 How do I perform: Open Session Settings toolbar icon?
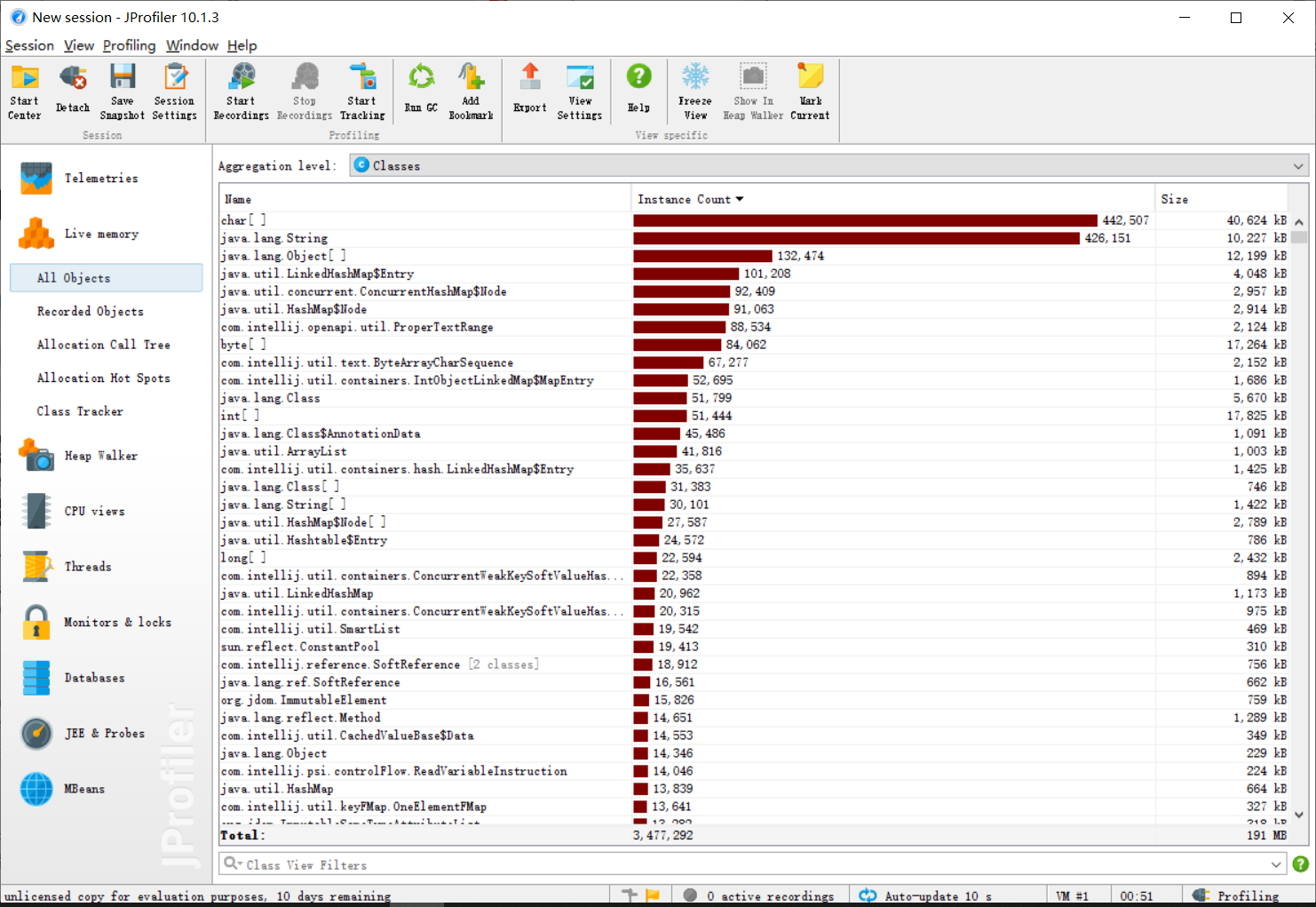click(175, 91)
